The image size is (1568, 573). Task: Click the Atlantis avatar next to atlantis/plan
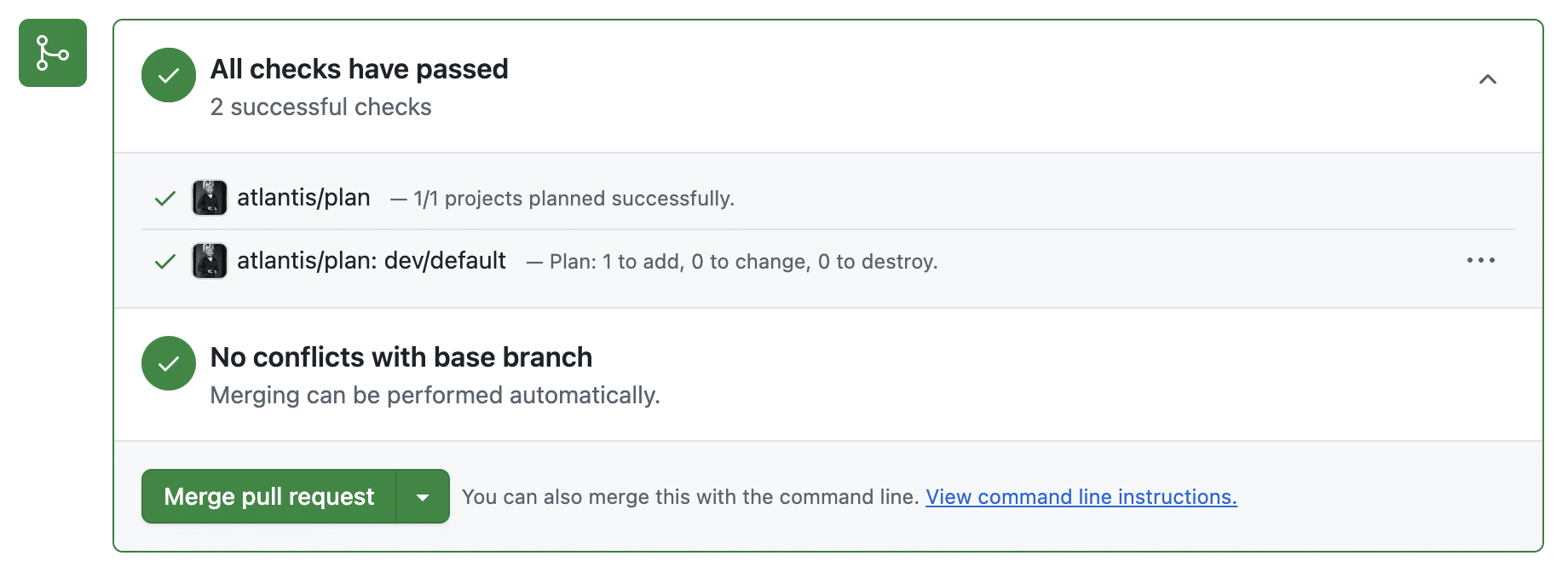pyautogui.click(x=210, y=197)
